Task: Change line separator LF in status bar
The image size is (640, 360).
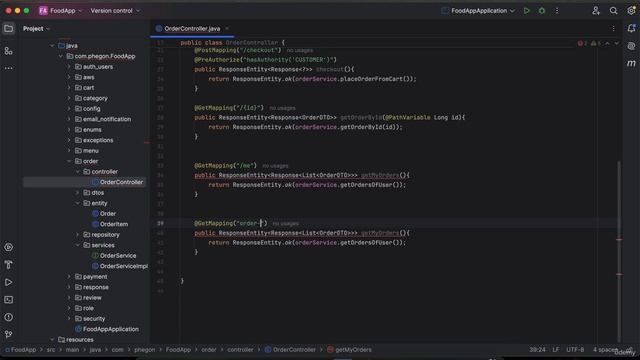Action: coord(556,350)
